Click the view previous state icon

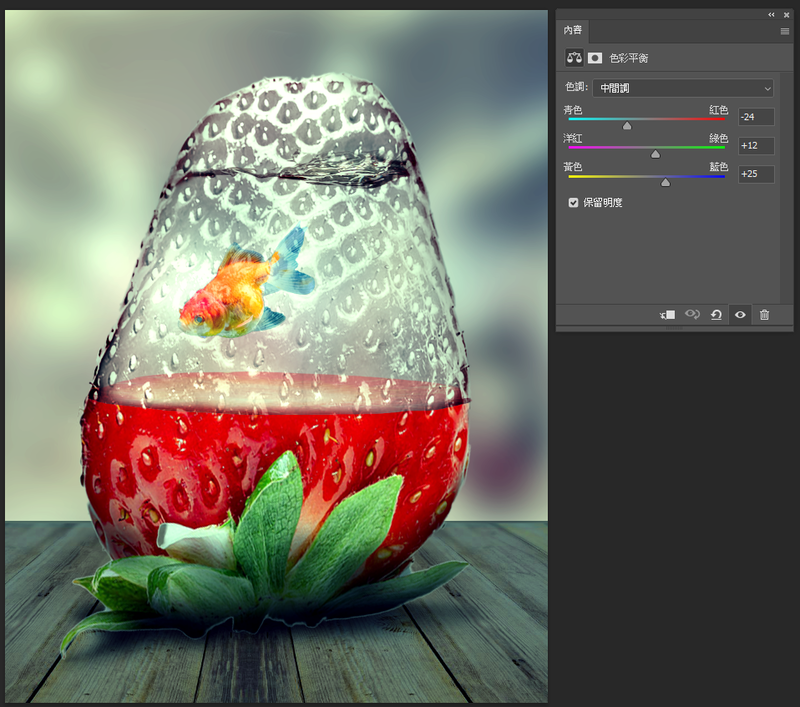pos(692,314)
